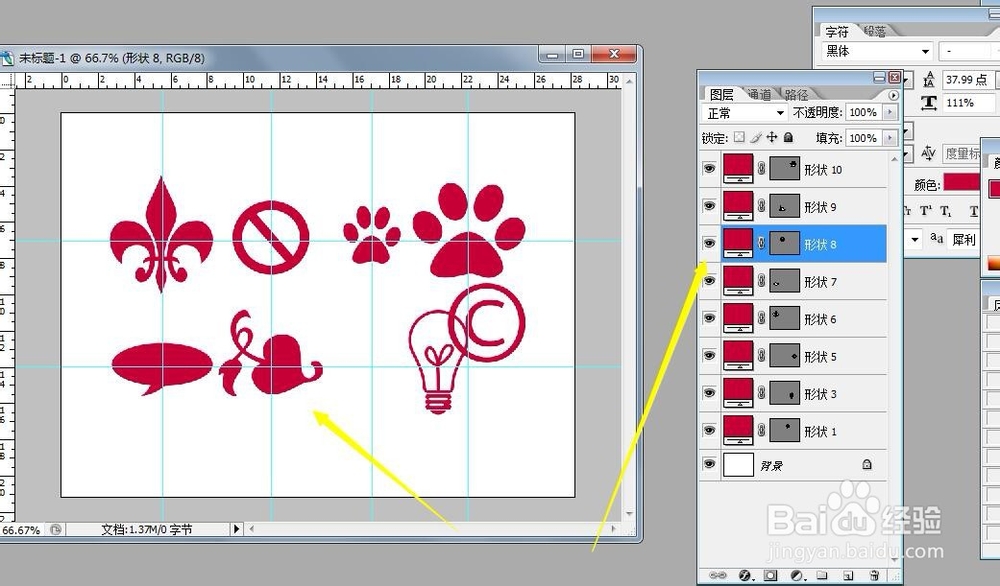Click the 背景 layer white thumbnail
The width and height of the screenshot is (1000, 586).
pos(738,465)
